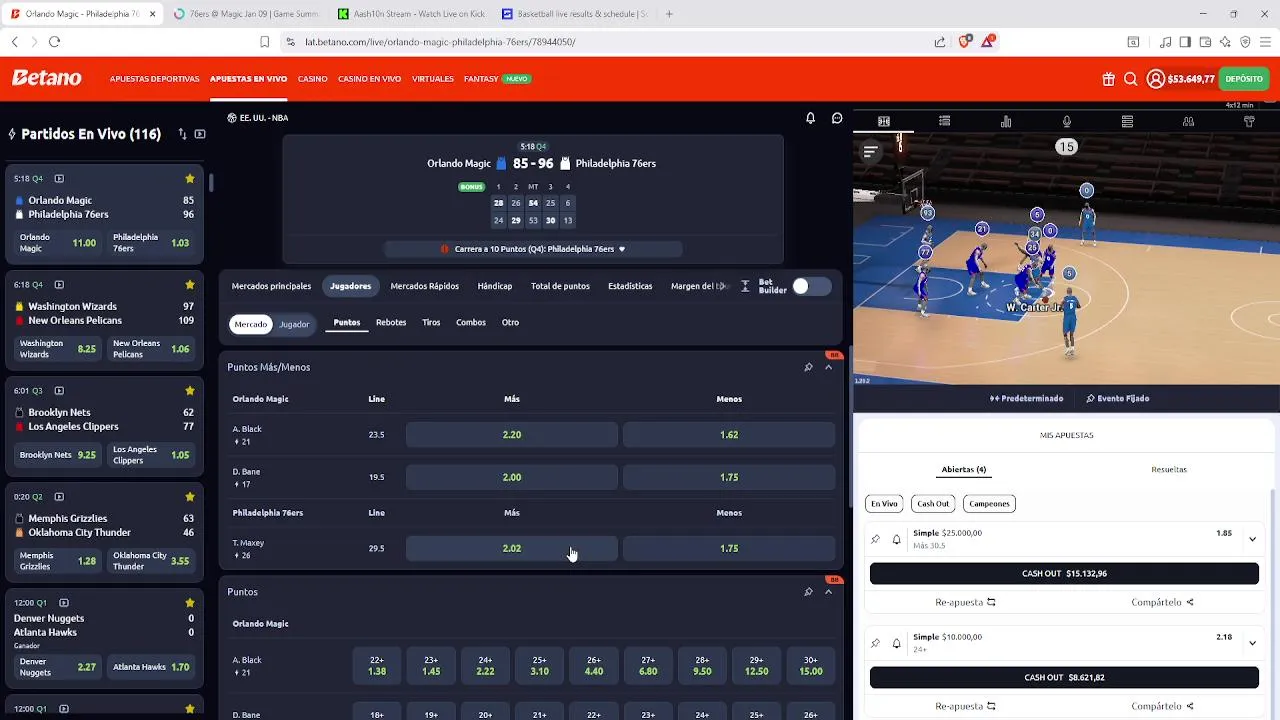Open the Virtuales menu item
Viewport: 1280px width, 720px height.
(432, 79)
